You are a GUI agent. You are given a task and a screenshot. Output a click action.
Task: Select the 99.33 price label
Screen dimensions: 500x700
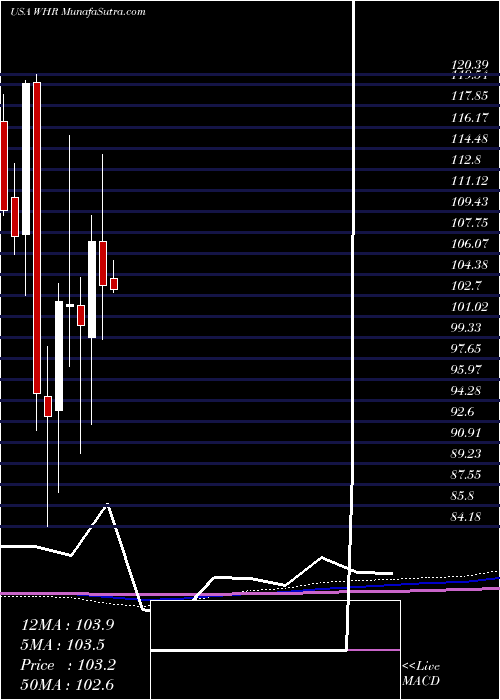tap(466, 328)
